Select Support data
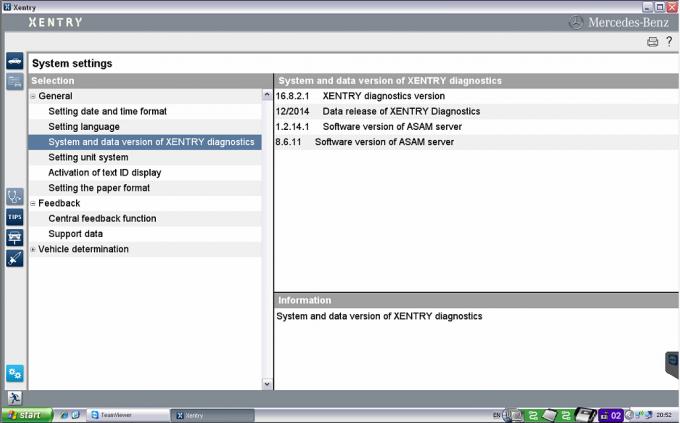Viewport: 680px width, 423px height. click(x=75, y=234)
